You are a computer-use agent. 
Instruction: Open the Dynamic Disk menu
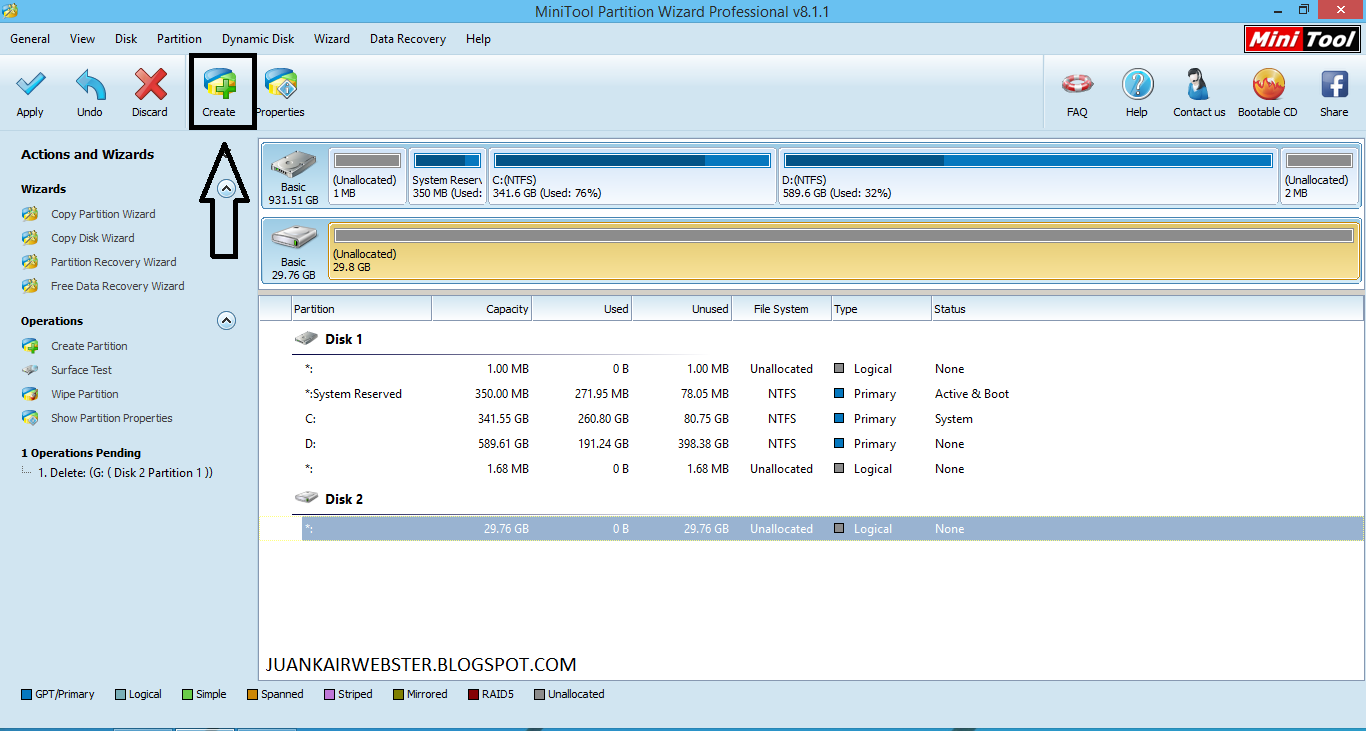258,39
